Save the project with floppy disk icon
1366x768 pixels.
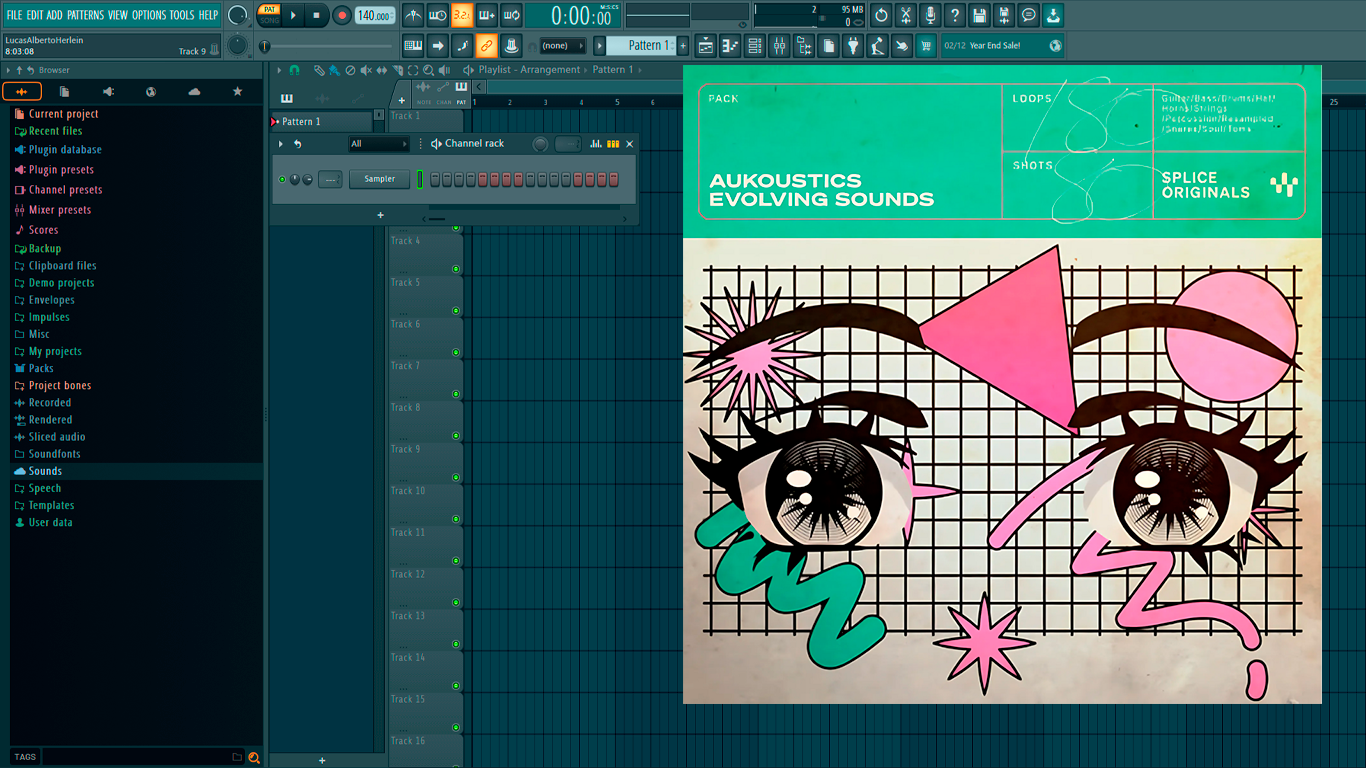point(980,15)
